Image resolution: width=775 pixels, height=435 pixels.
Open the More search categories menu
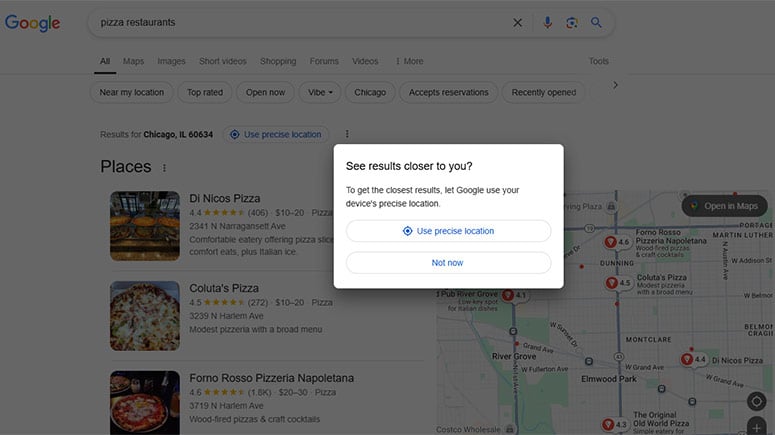[409, 61]
